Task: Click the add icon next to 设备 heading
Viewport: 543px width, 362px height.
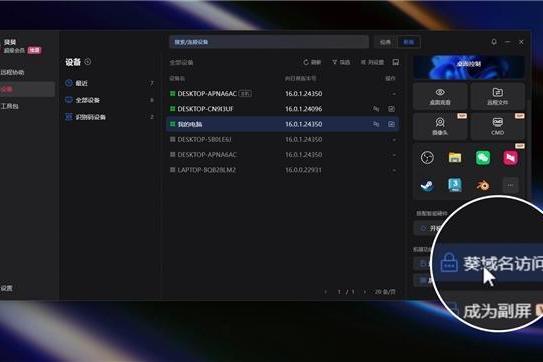Action: (88, 62)
